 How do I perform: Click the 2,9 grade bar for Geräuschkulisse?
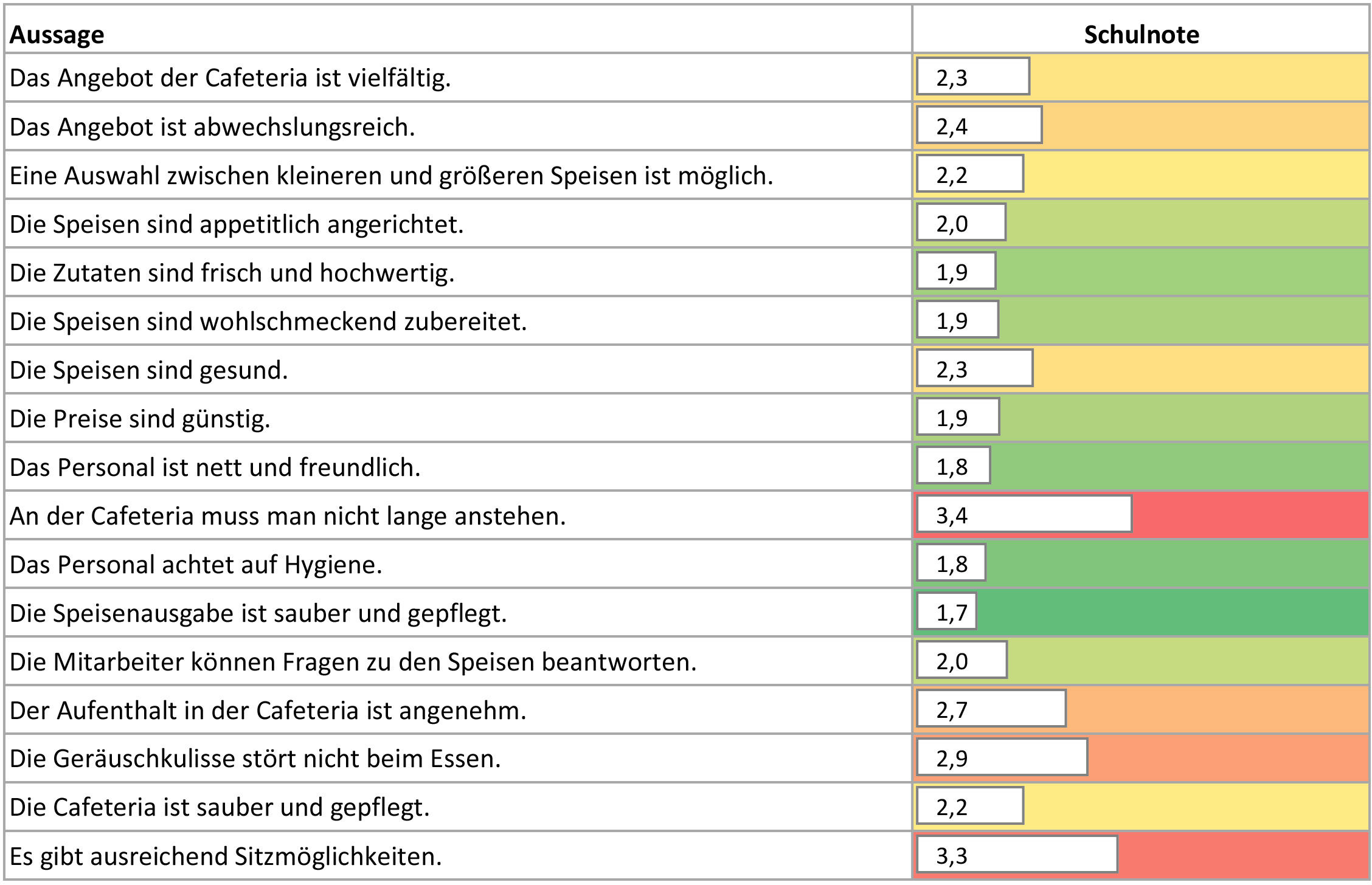point(1002,758)
